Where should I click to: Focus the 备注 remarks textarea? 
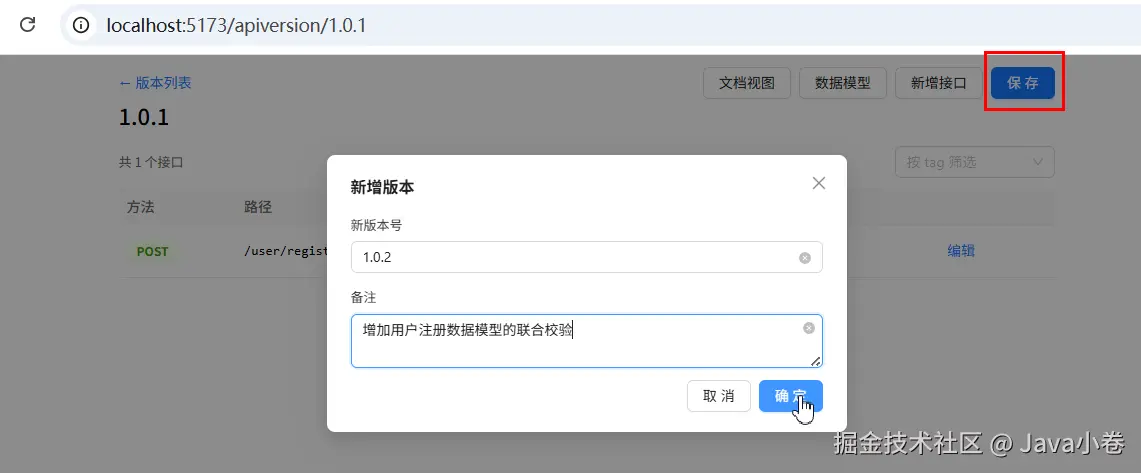[x=587, y=341]
